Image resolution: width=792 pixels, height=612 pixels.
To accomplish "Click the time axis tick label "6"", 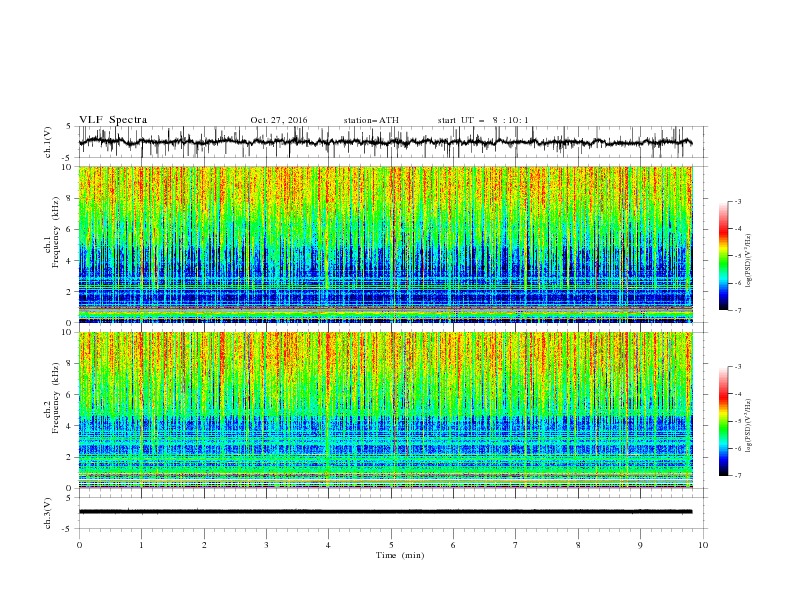I will pos(453,545).
